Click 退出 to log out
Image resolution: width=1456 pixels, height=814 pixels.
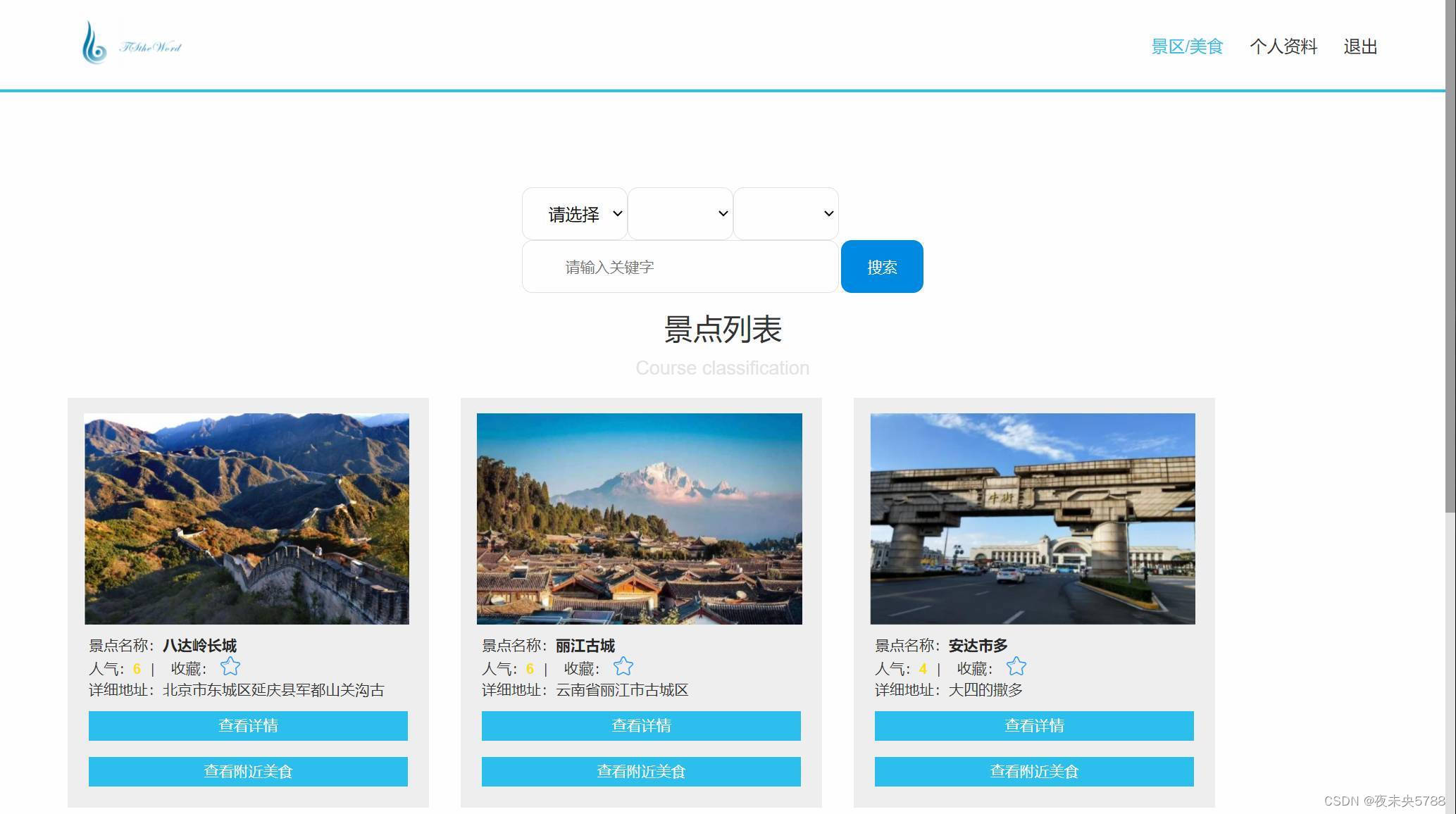pyautogui.click(x=1360, y=46)
